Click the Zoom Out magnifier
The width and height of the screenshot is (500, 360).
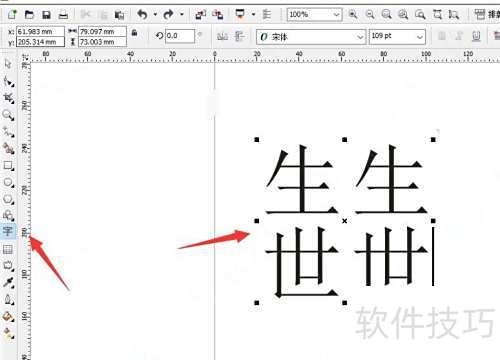point(370,14)
